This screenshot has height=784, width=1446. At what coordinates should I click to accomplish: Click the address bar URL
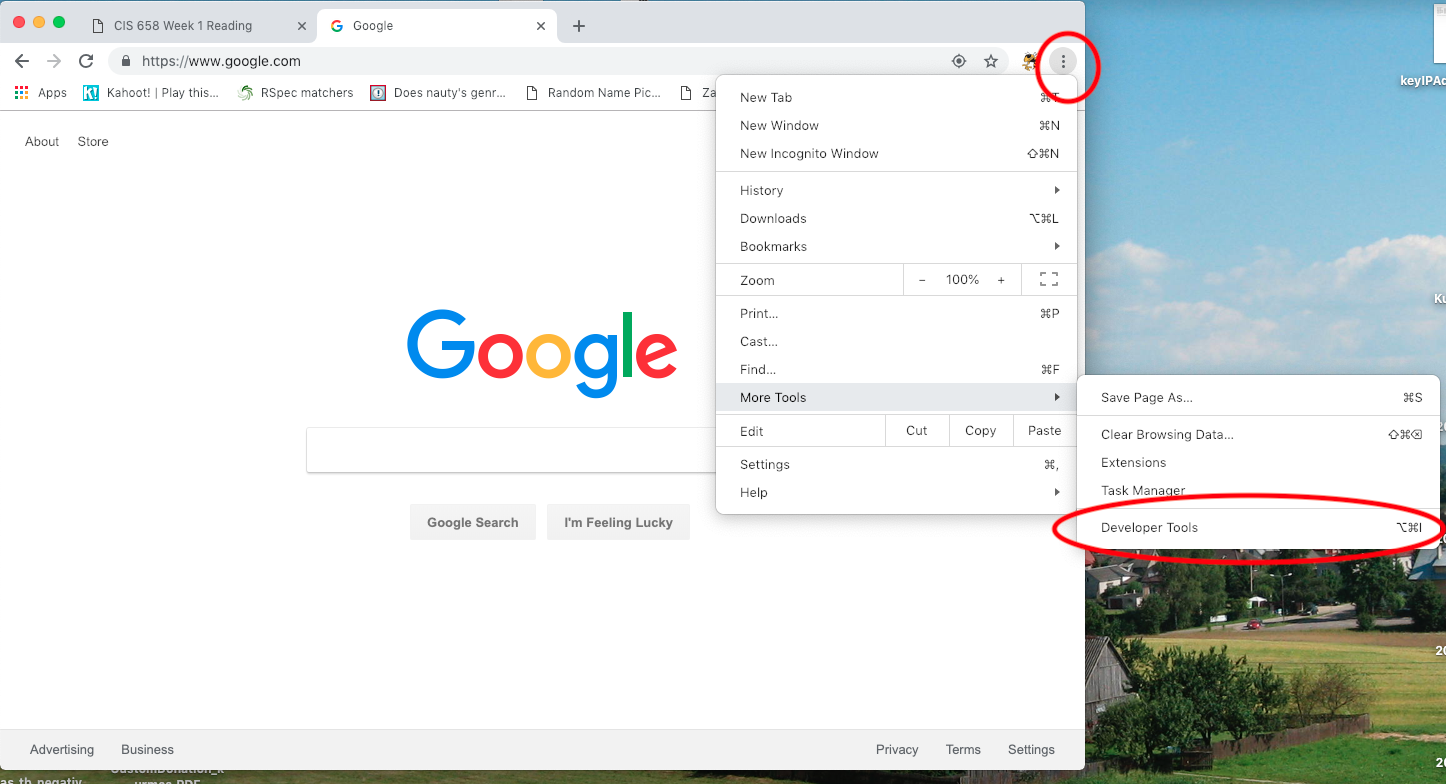(x=221, y=61)
